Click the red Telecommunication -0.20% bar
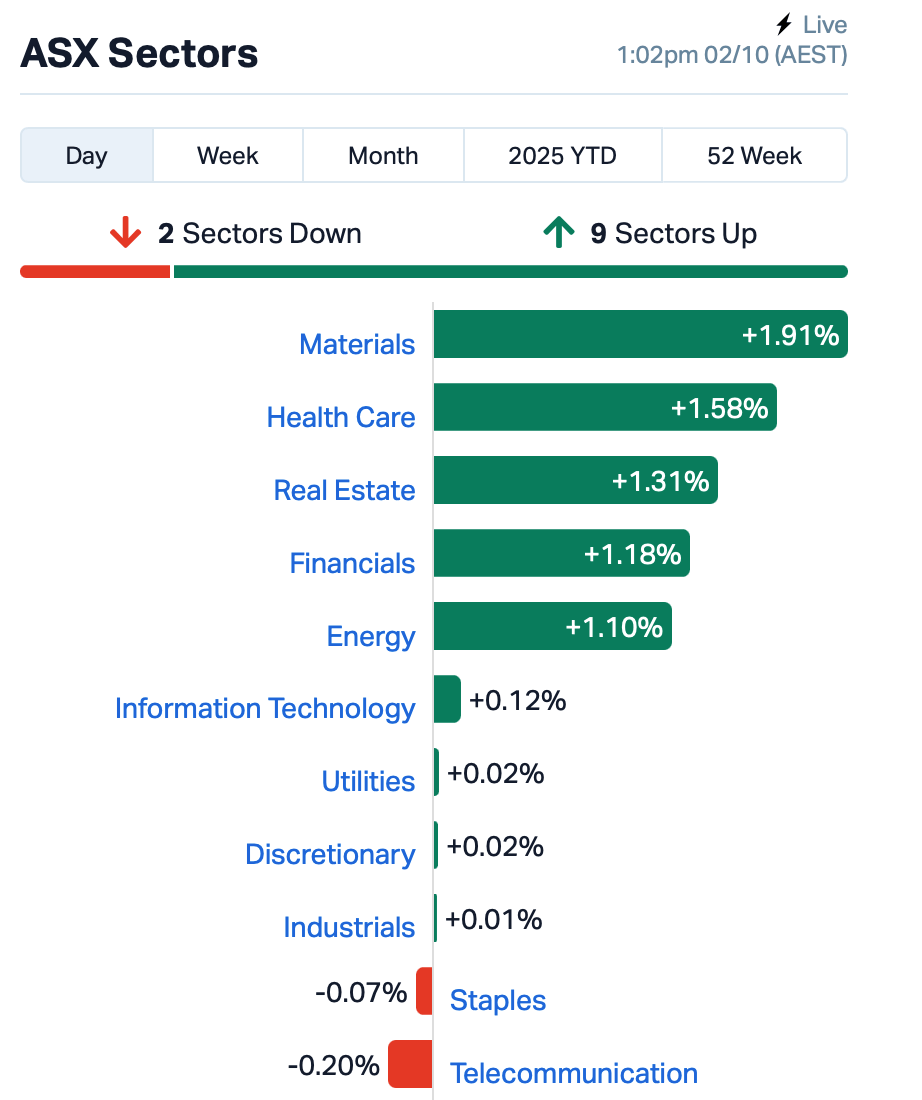Screen dimensions: 922x1100 pyautogui.click(x=410, y=1064)
